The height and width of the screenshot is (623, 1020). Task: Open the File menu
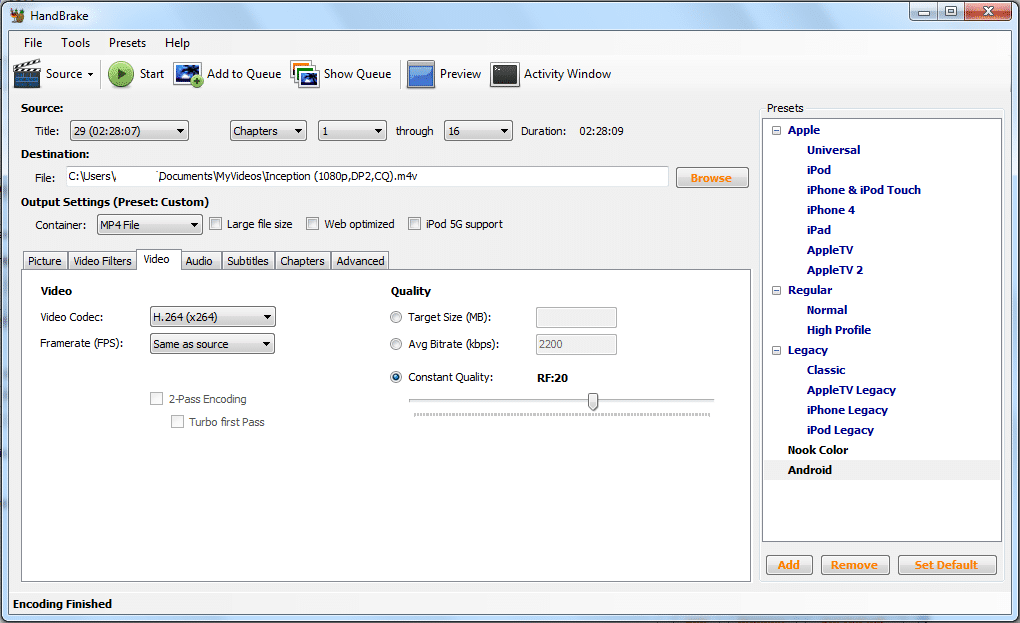point(33,43)
